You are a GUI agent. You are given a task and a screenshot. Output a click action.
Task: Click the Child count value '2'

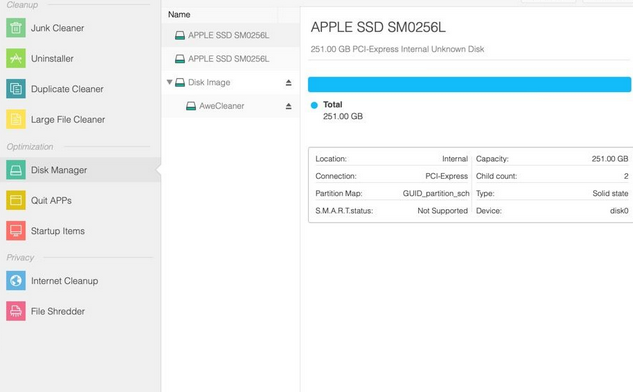coord(626,176)
